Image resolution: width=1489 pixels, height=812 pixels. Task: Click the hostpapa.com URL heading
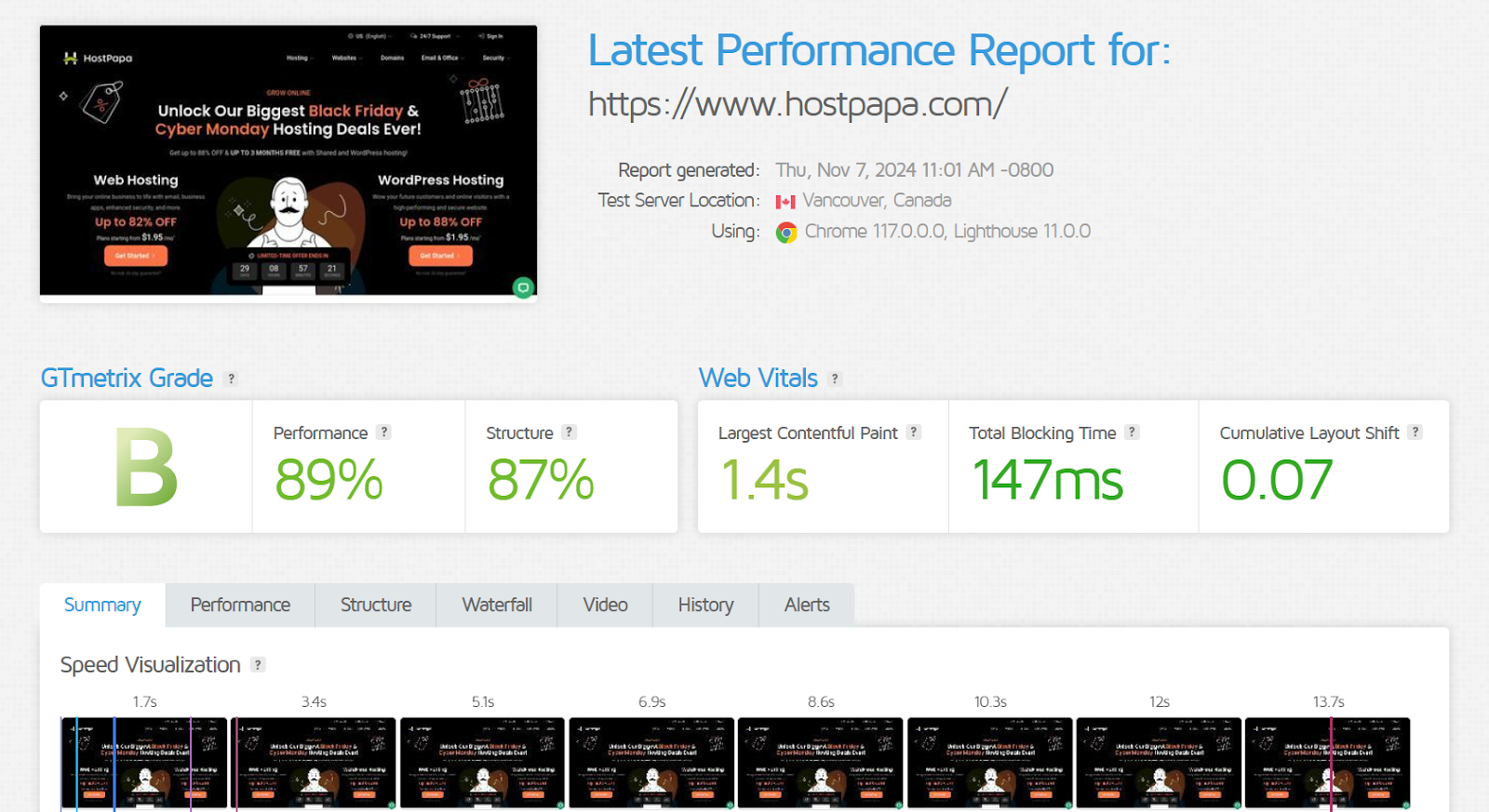(x=798, y=104)
